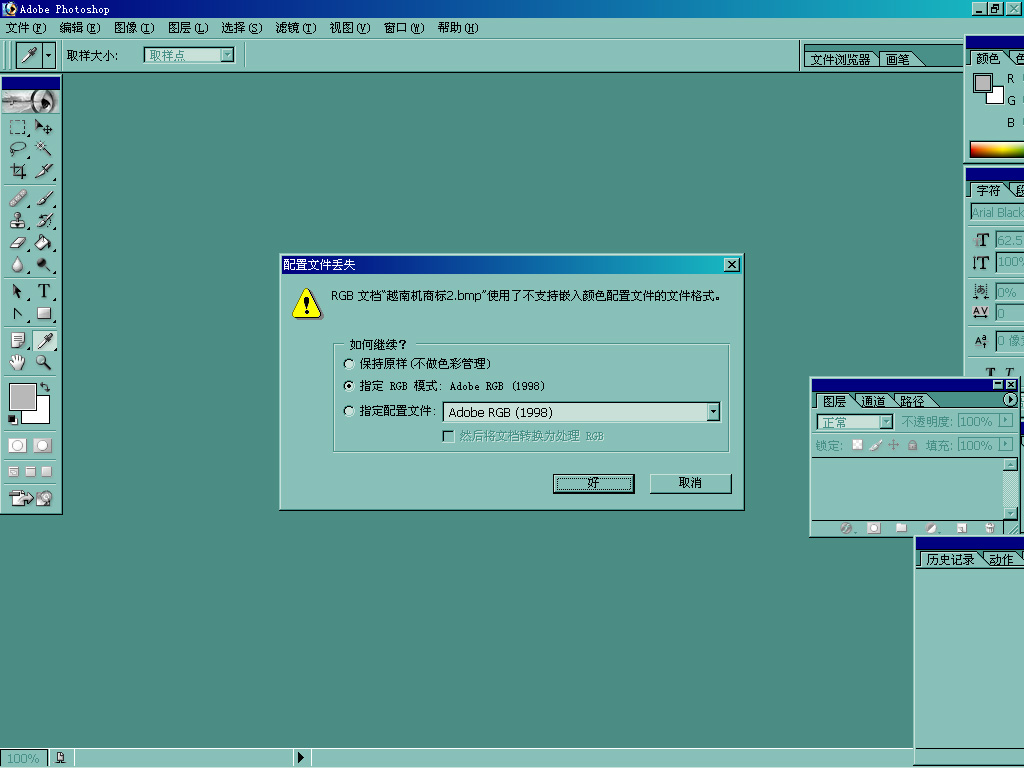Viewport: 1024px width, 768px height.
Task: Click the trash icon in Layers panel
Action: 989,528
